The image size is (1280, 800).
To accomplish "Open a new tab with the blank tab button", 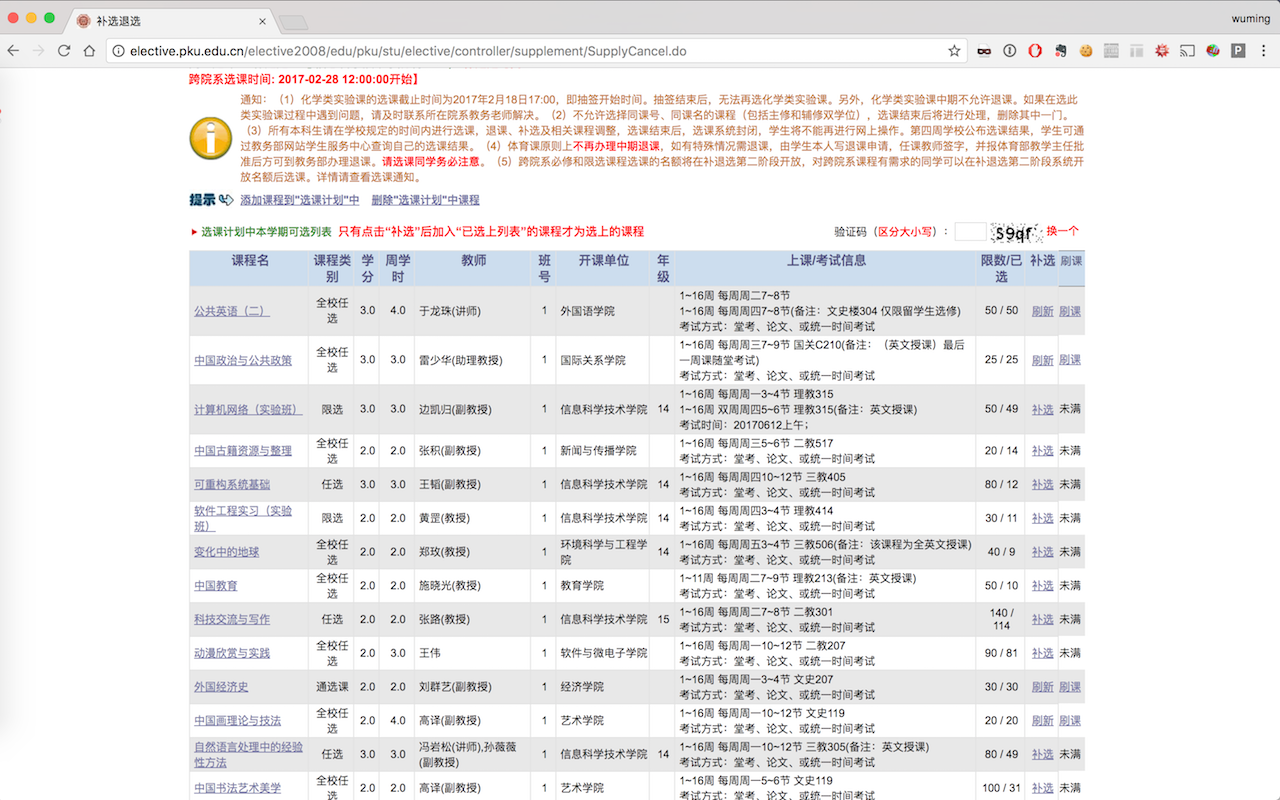I will [293, 22].
